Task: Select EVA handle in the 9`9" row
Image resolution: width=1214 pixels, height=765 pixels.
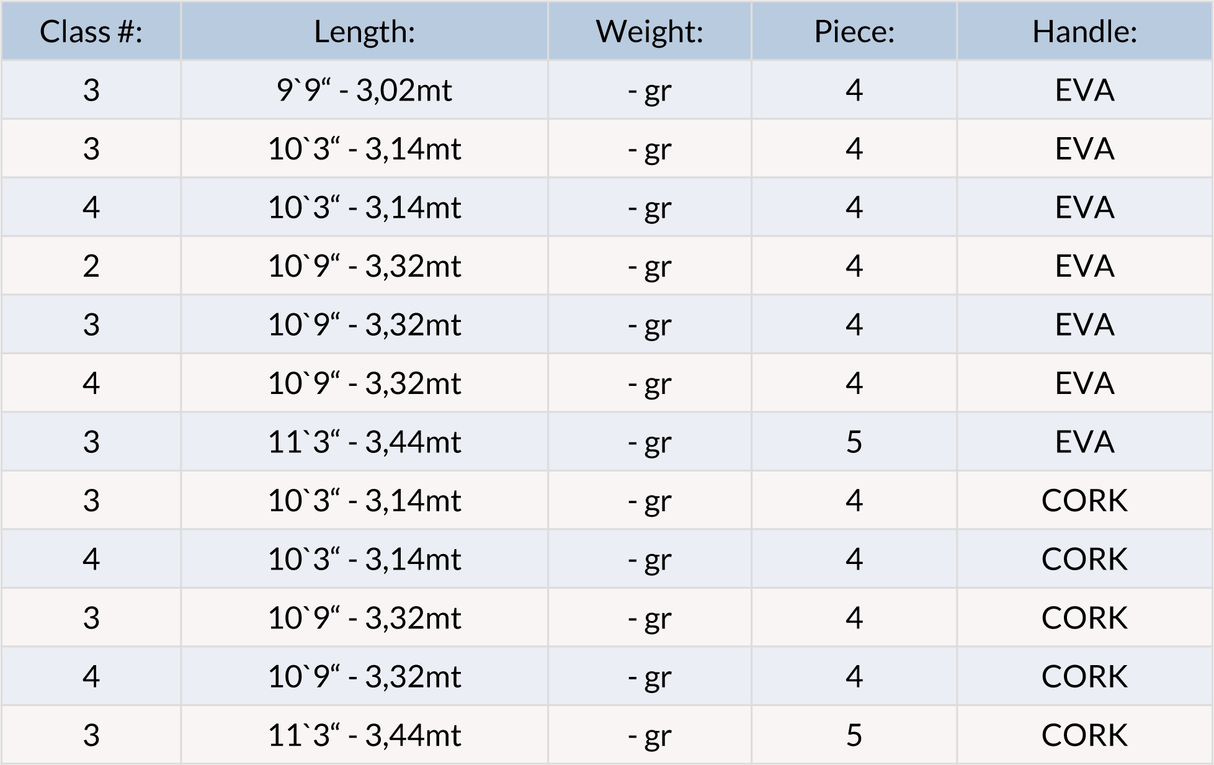Action: [x=1084, y=91]
